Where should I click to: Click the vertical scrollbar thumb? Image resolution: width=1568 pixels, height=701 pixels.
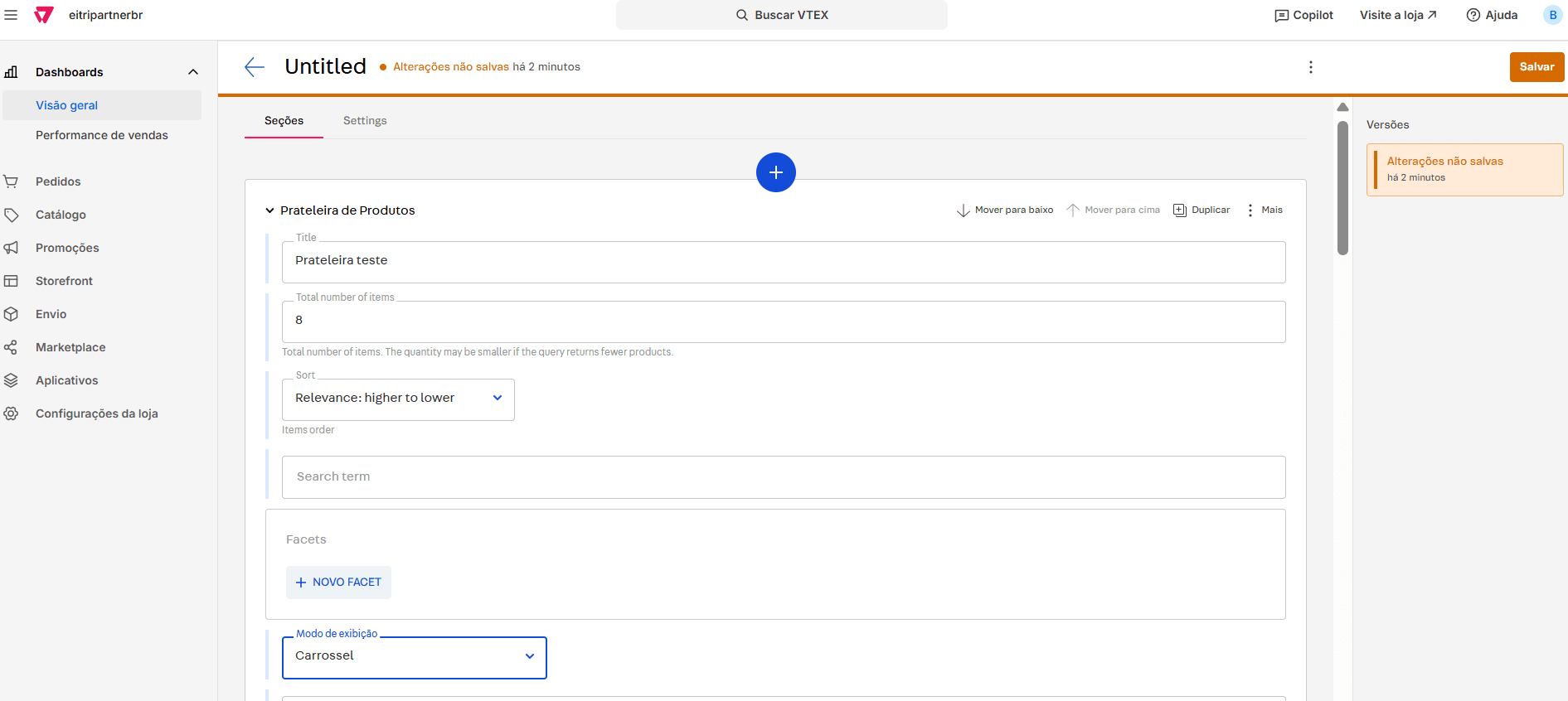coord(1342,188)
